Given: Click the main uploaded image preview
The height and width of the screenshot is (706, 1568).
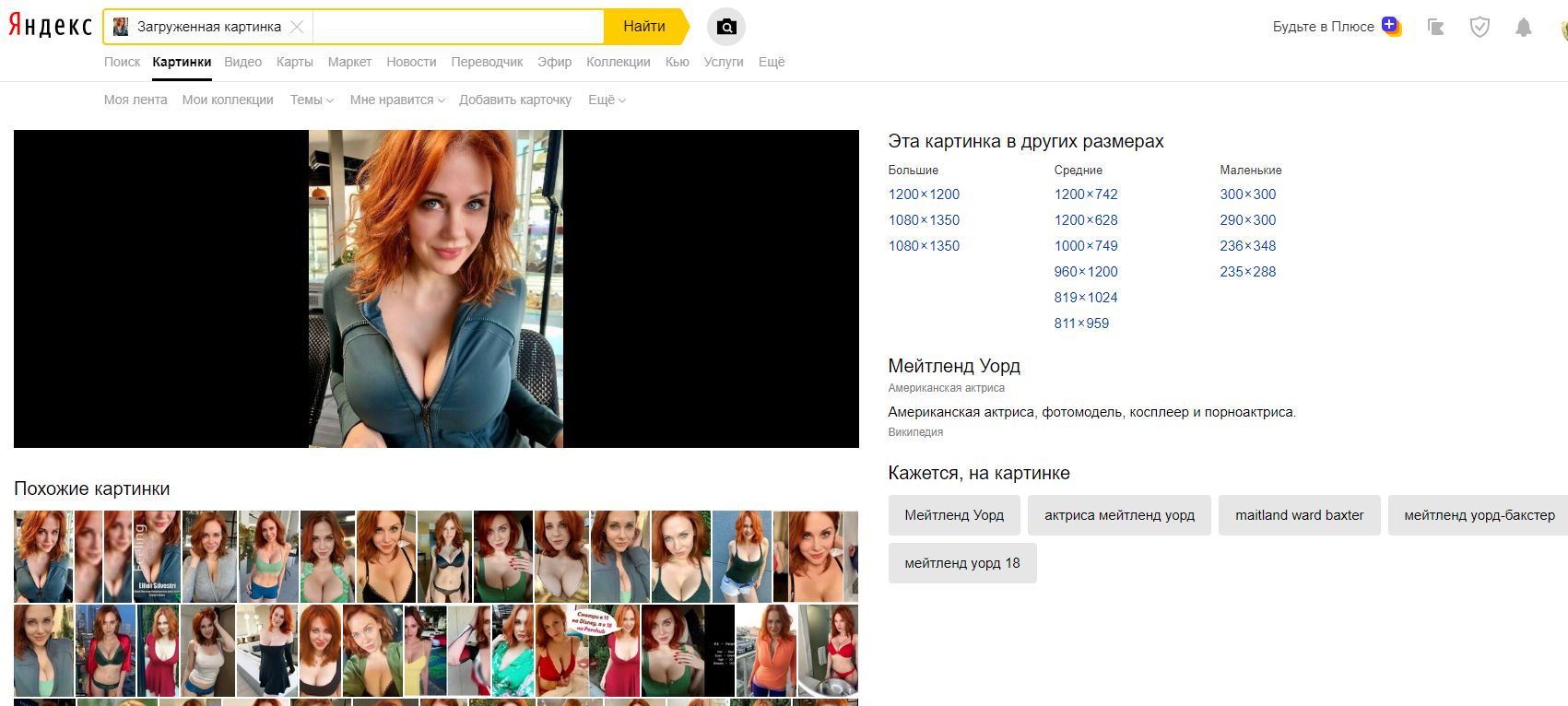Looking at the screenshot, I should [x=436, y=288].
